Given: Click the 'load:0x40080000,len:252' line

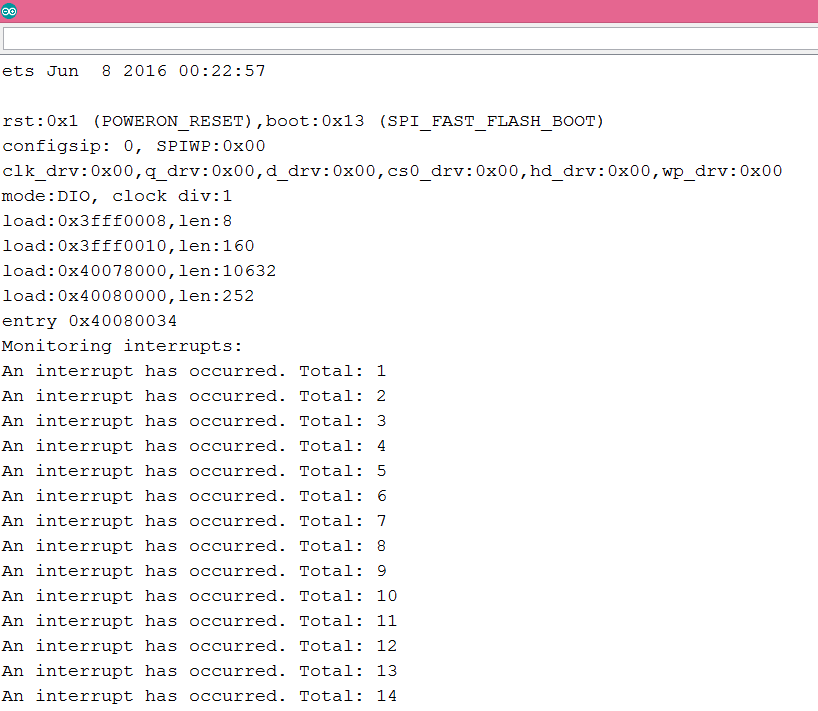Looking at the screenshot, I should pyautogui.click(x=128, y=296).
